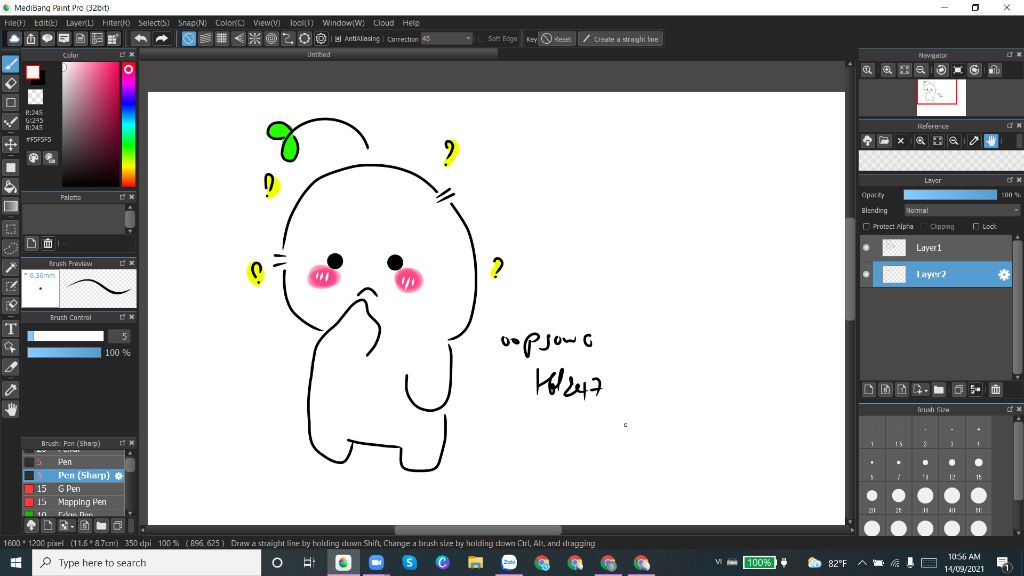Open the Filter menu
Screen dimensions: 1024x576
(x=116, y=23)
